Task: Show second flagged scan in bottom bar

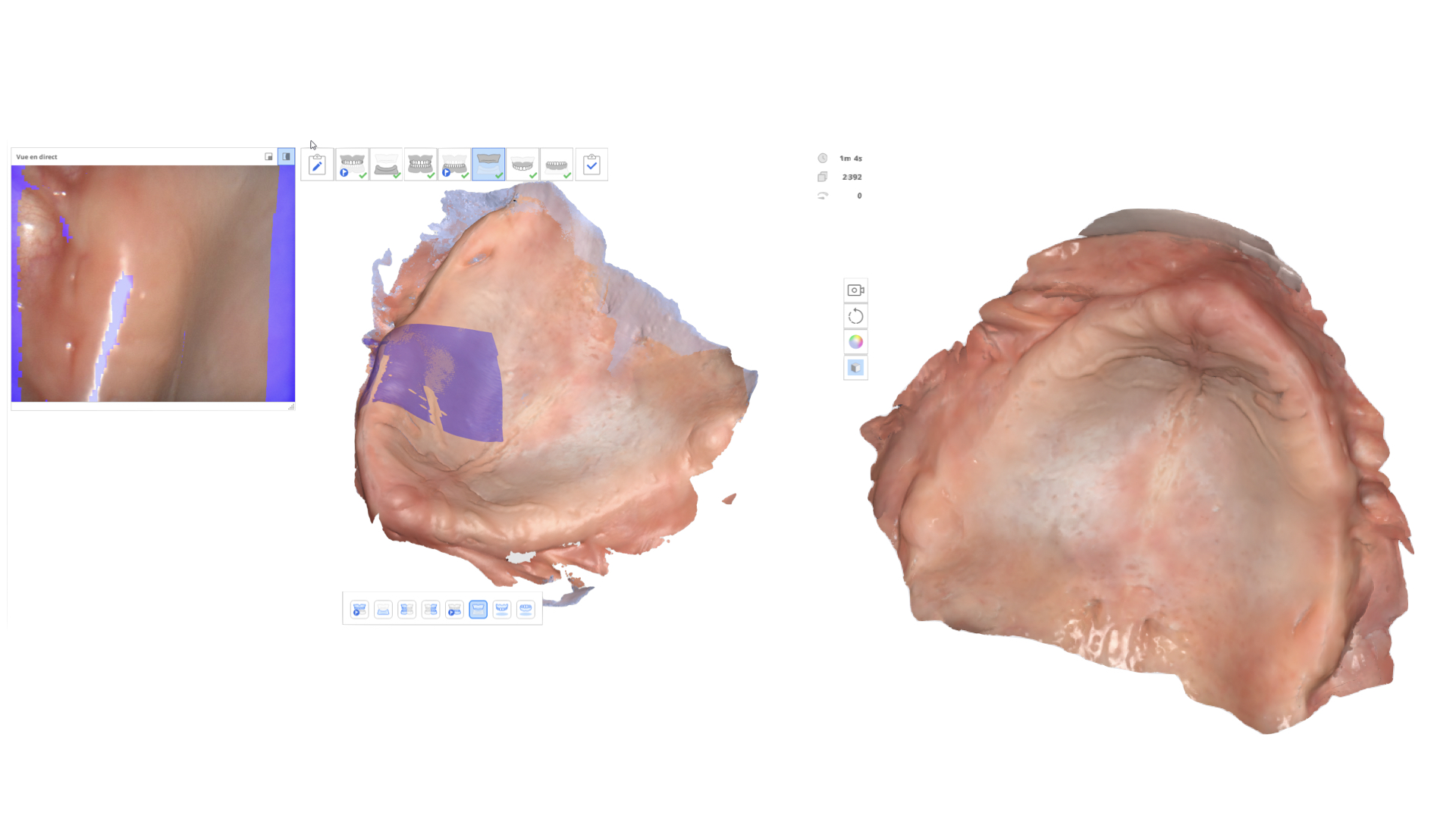Action: pos(454,610)
